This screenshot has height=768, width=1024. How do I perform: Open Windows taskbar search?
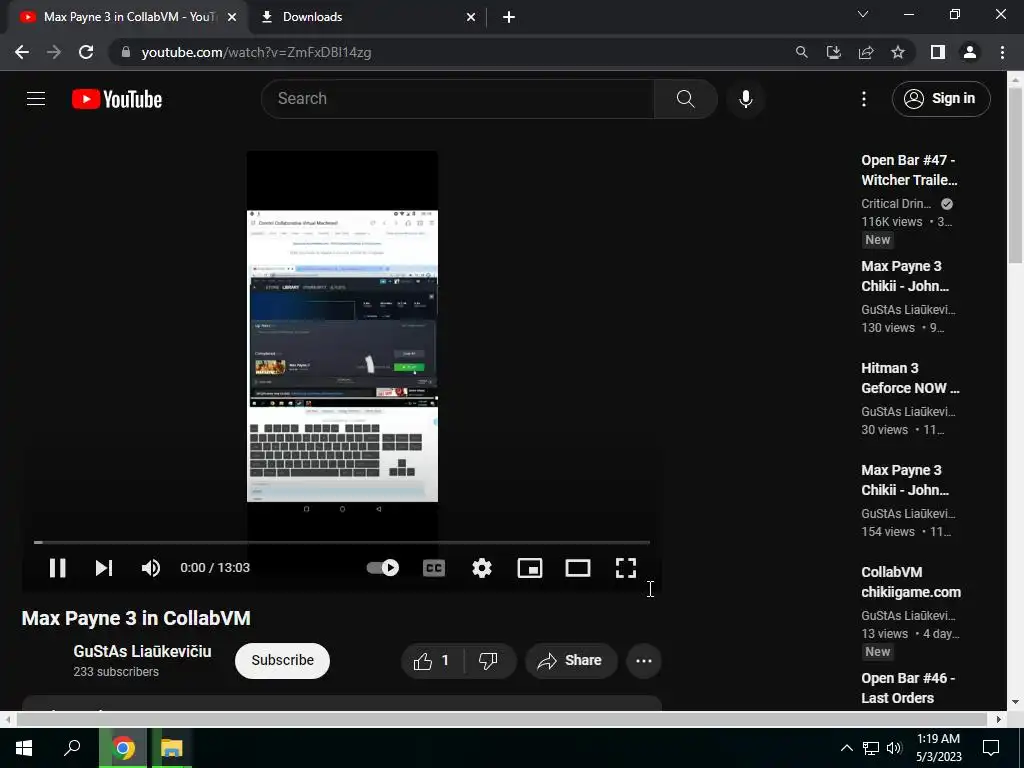72,748
